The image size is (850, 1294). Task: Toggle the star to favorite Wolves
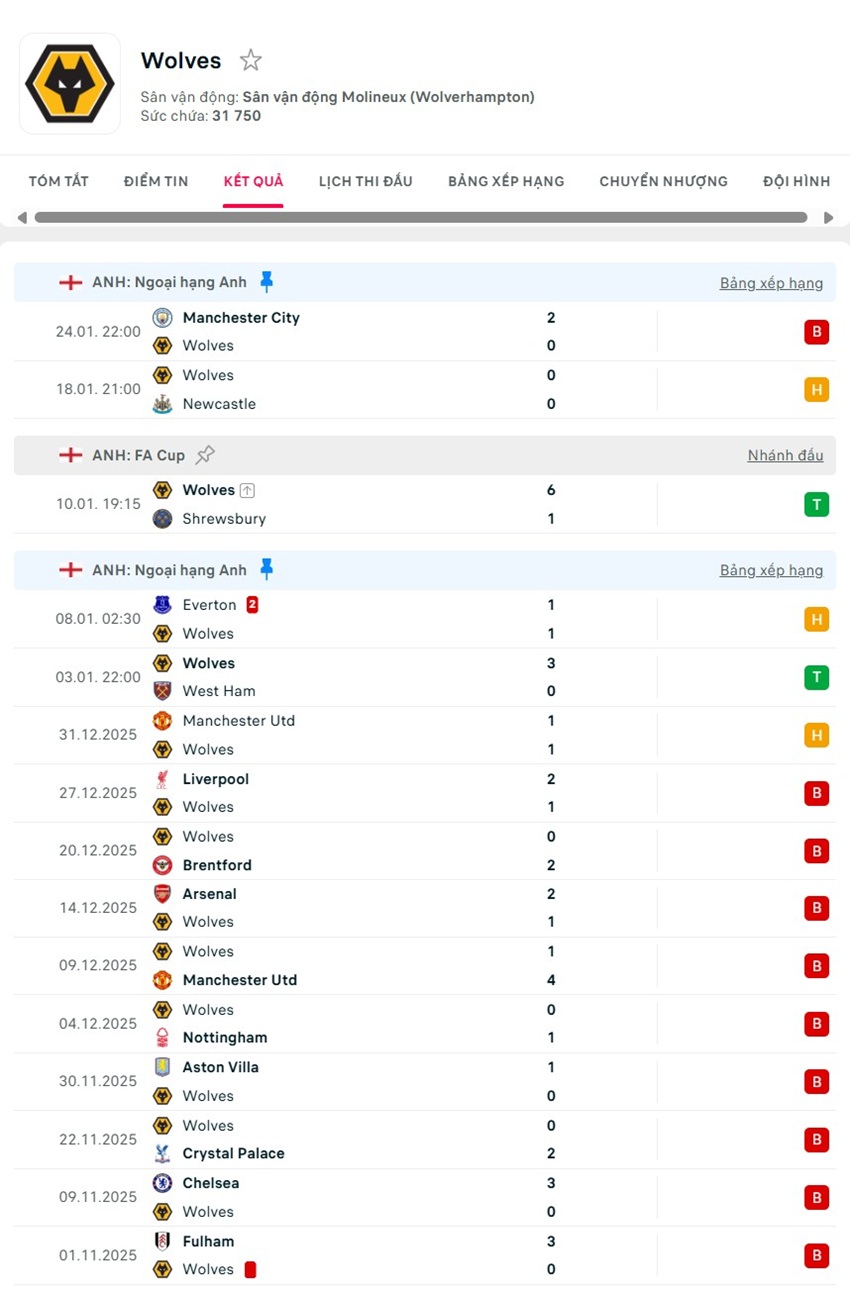250,60
